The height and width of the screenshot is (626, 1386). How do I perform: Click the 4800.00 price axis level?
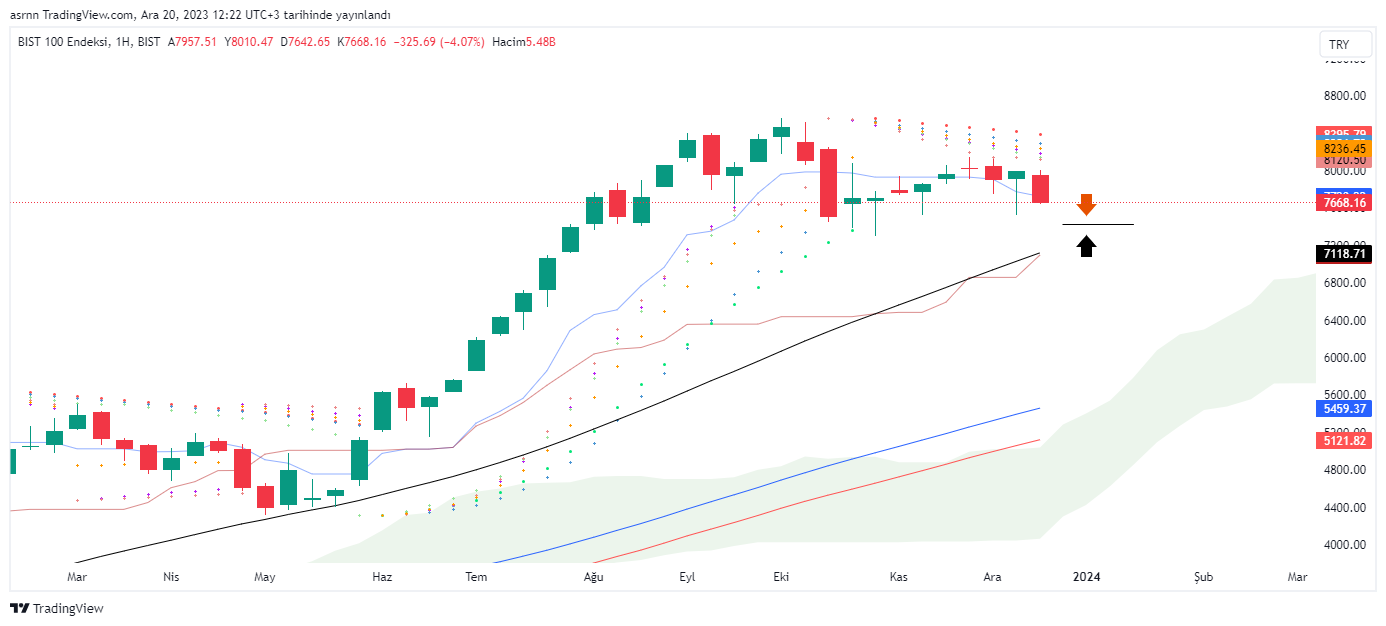1344,470
